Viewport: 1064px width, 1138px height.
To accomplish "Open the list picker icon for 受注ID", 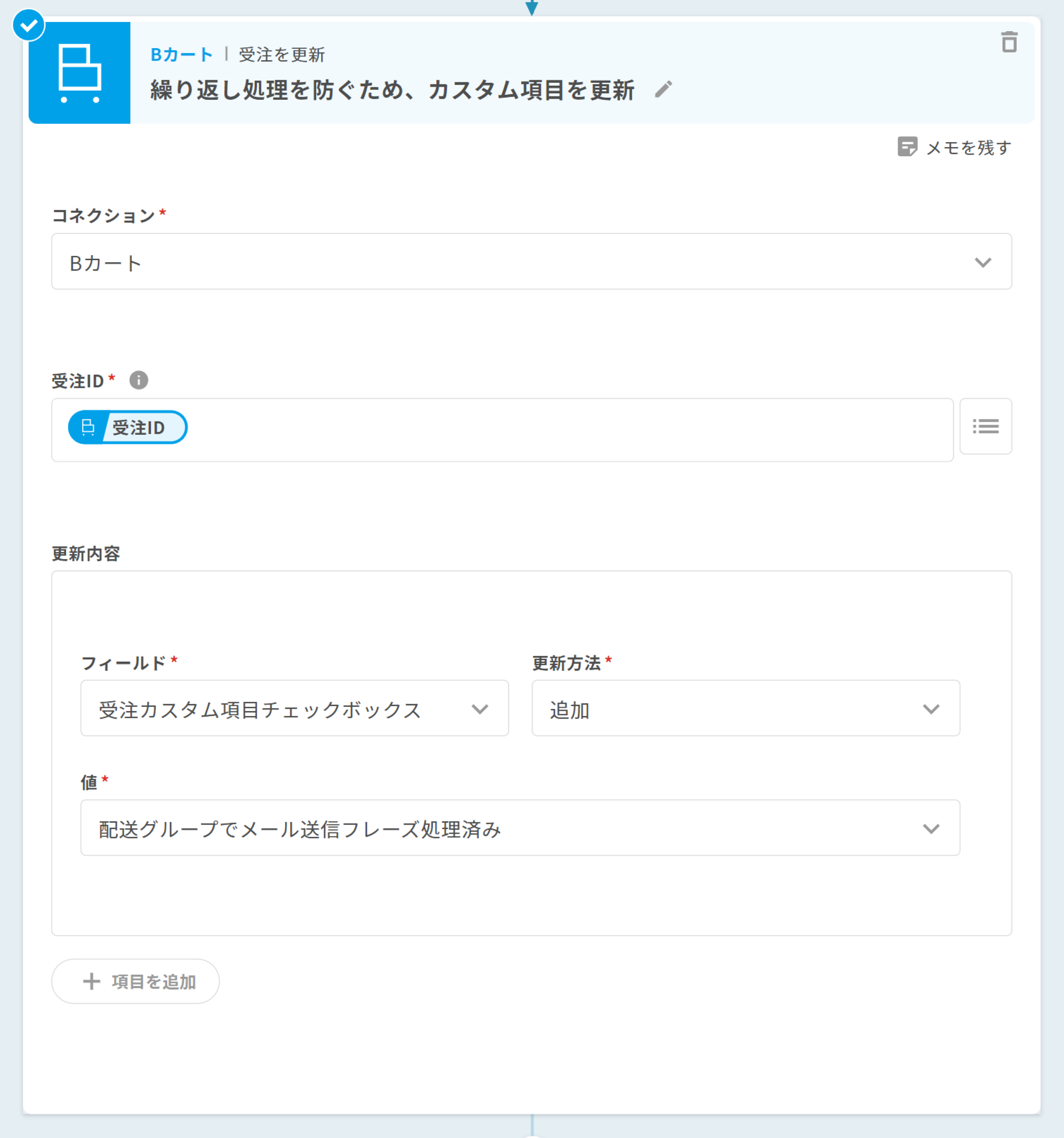I will click(x=985, y=426).
